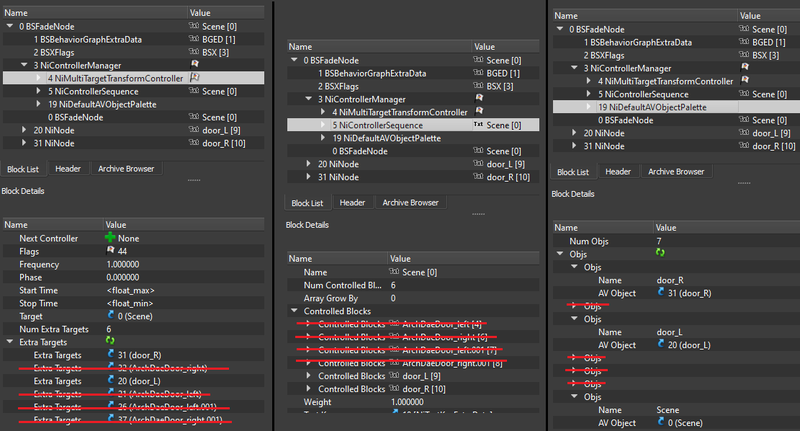
Task: Select the Weight value 1.000000
Action: coord(407,402)
